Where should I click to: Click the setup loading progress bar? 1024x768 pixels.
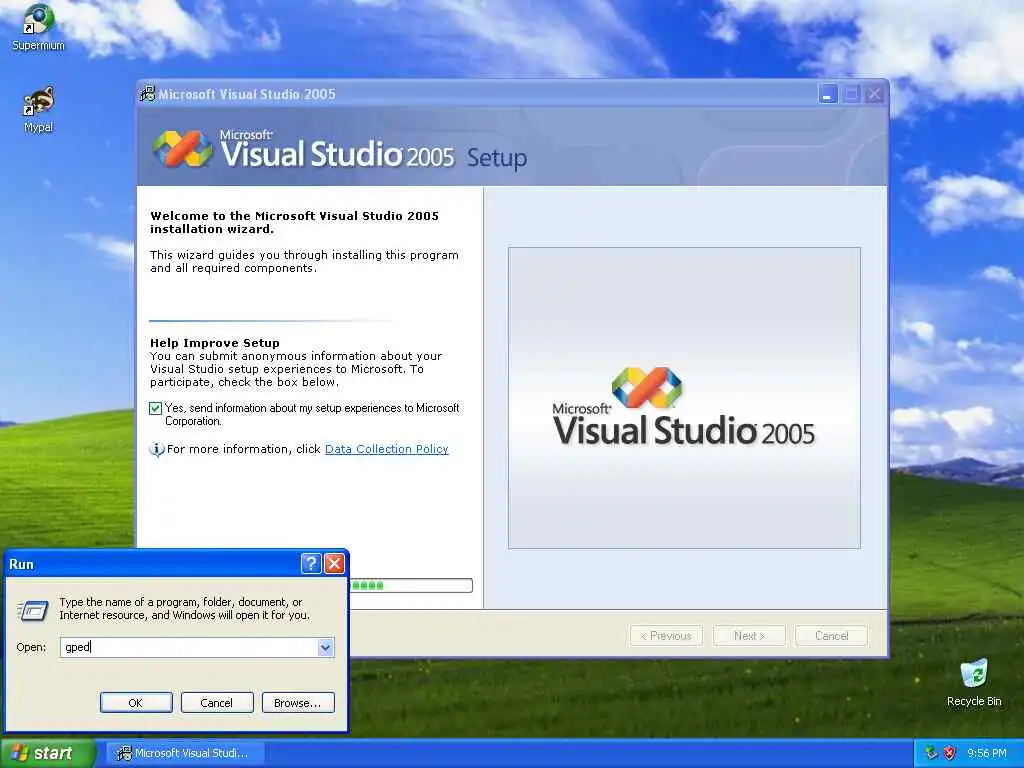point(411,585)
